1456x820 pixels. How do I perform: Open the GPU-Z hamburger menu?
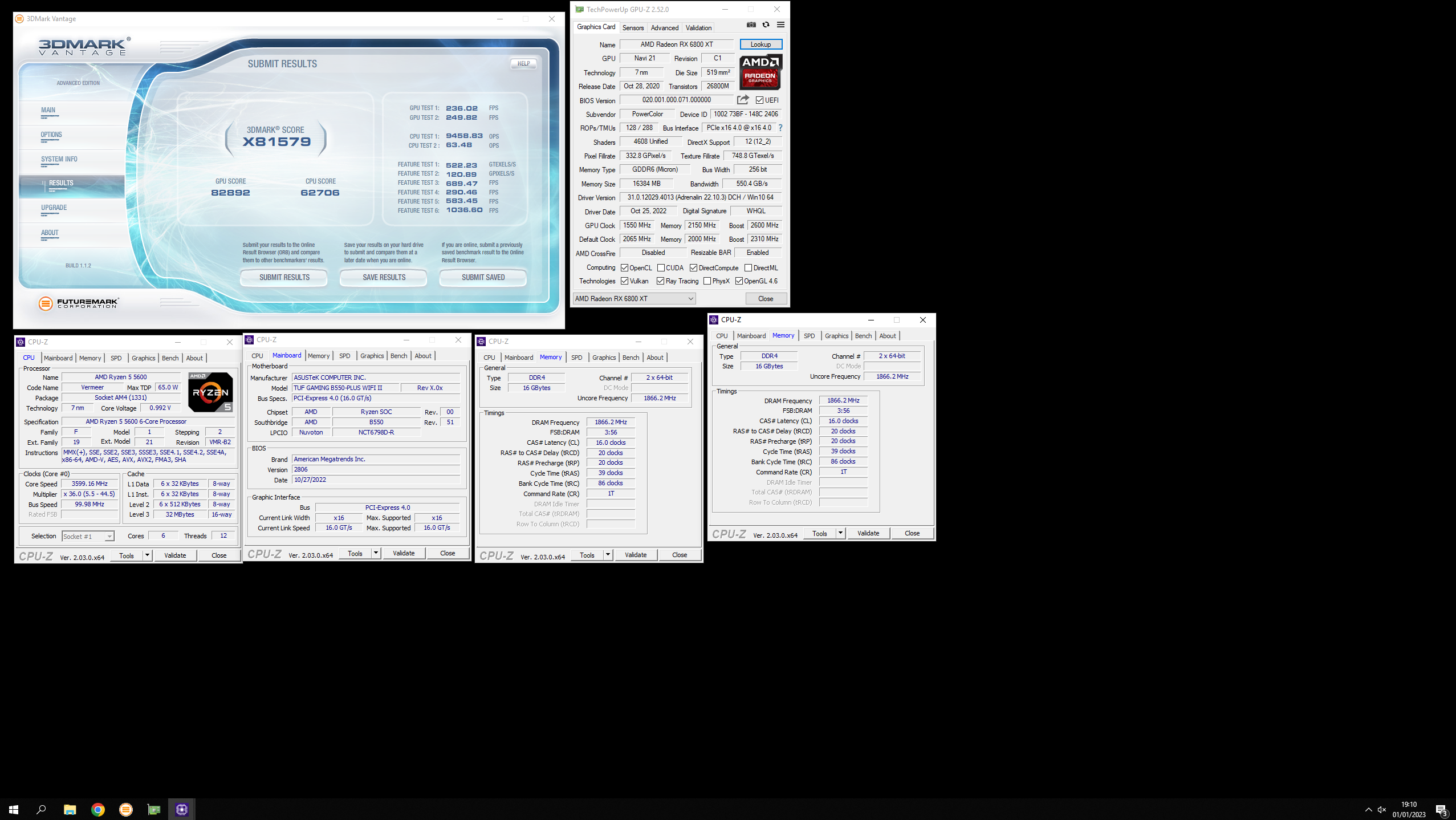780,25
